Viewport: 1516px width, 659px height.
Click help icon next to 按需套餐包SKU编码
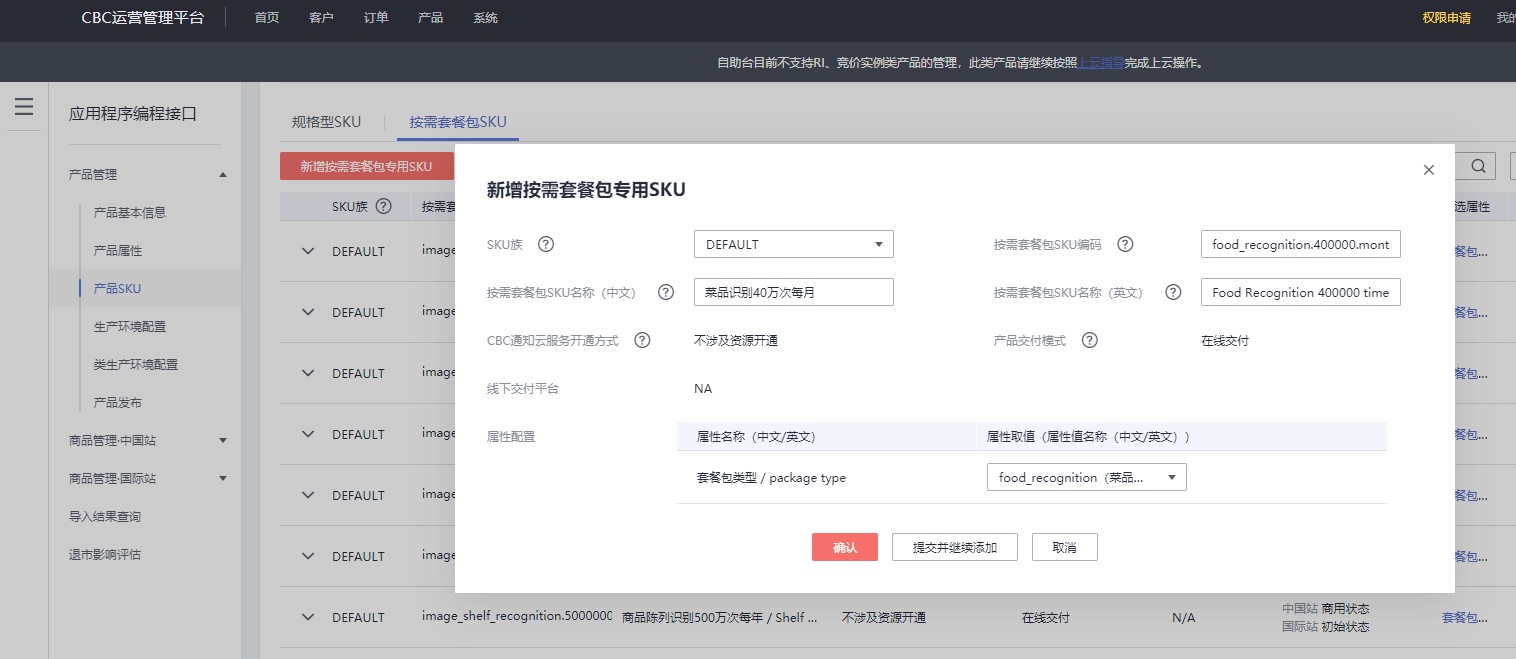click(1125, 244)
